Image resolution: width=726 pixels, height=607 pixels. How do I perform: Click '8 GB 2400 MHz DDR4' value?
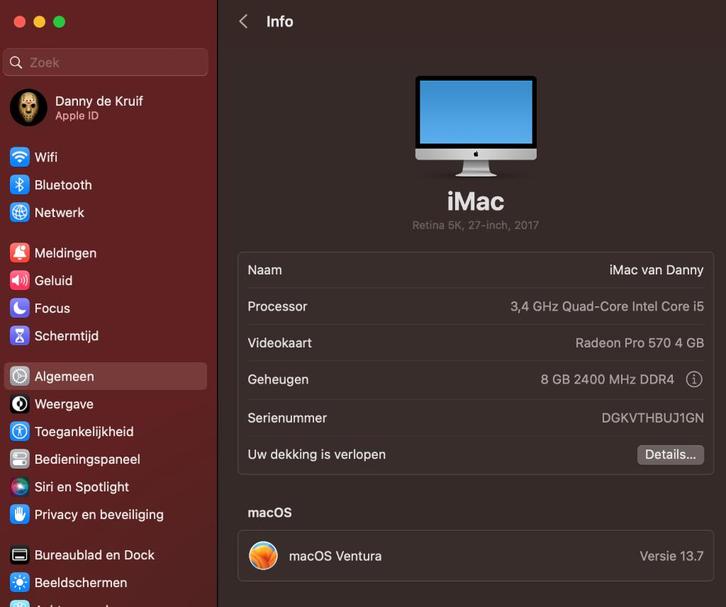[x=607, y=380]
